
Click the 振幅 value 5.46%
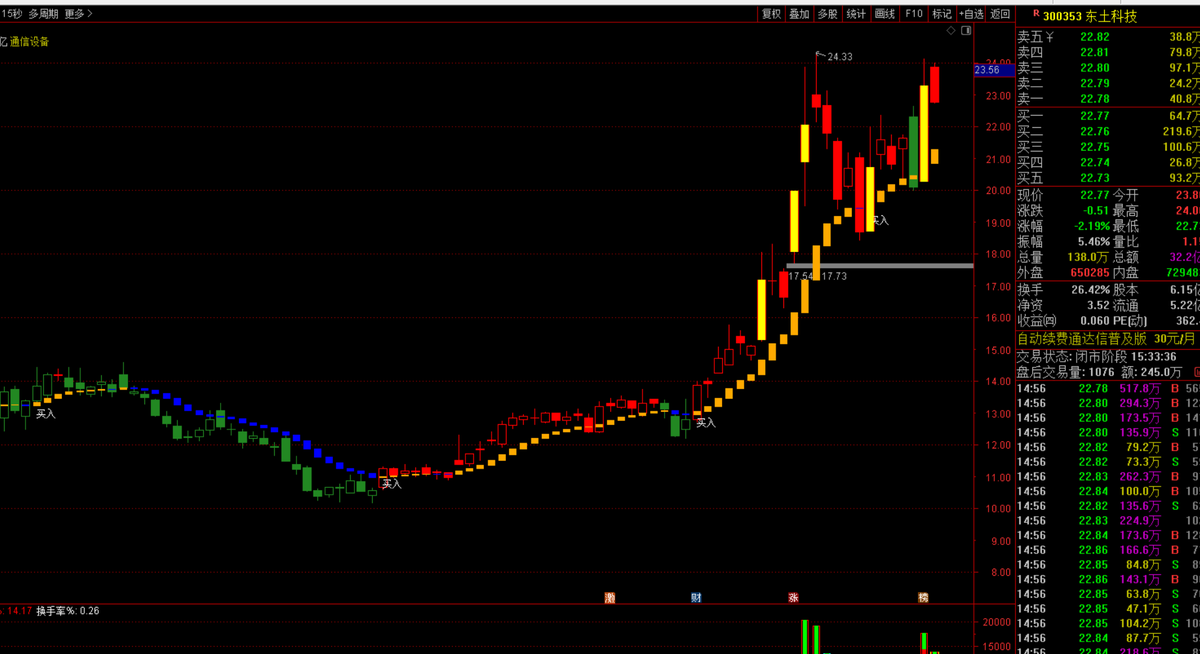click(x=1092, y=241)
